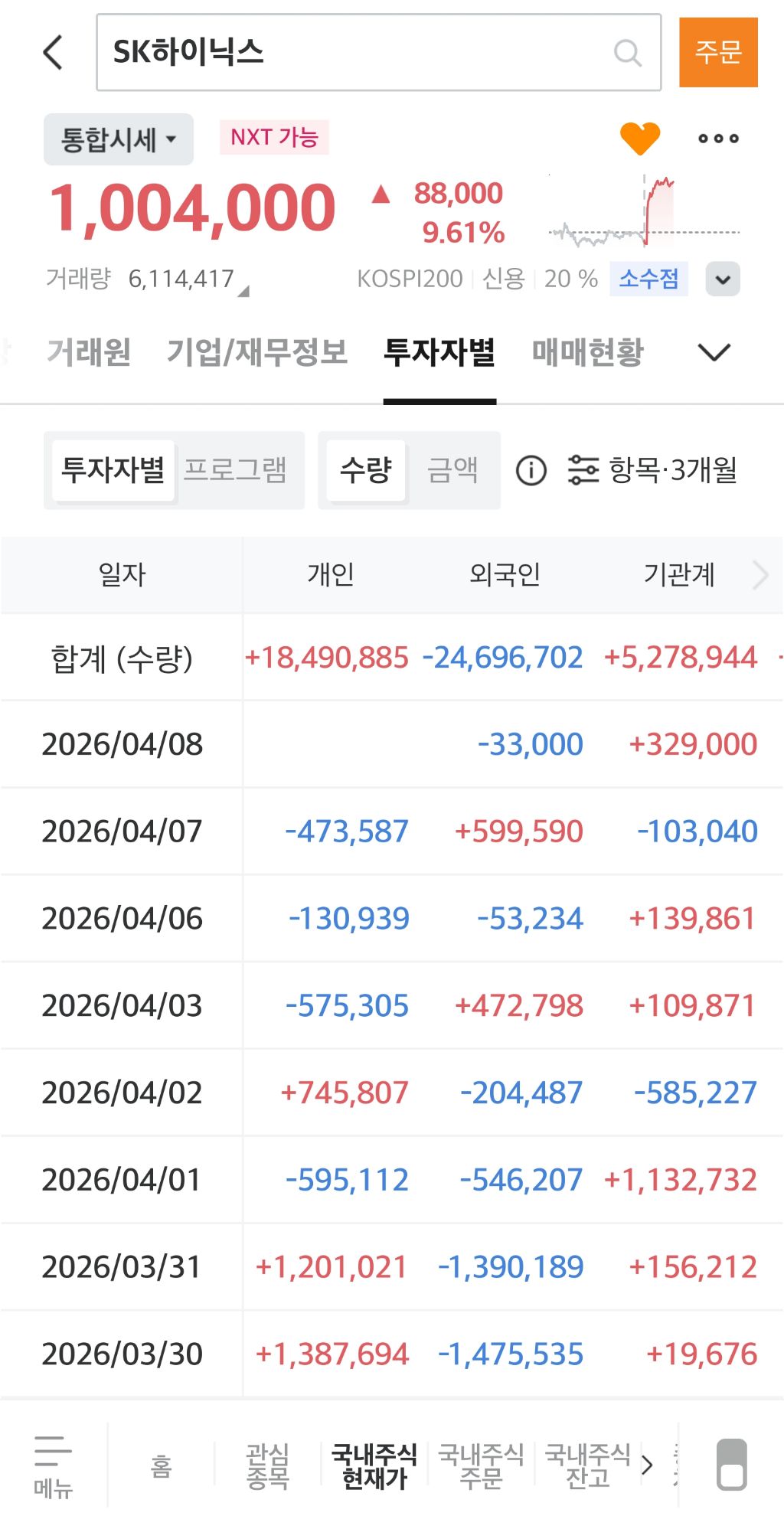This screenshot has width=784, height=1529.
Task: Open 항목·3개월 filter settings icon
Action: pyautogui.click(x=583, y=470)
